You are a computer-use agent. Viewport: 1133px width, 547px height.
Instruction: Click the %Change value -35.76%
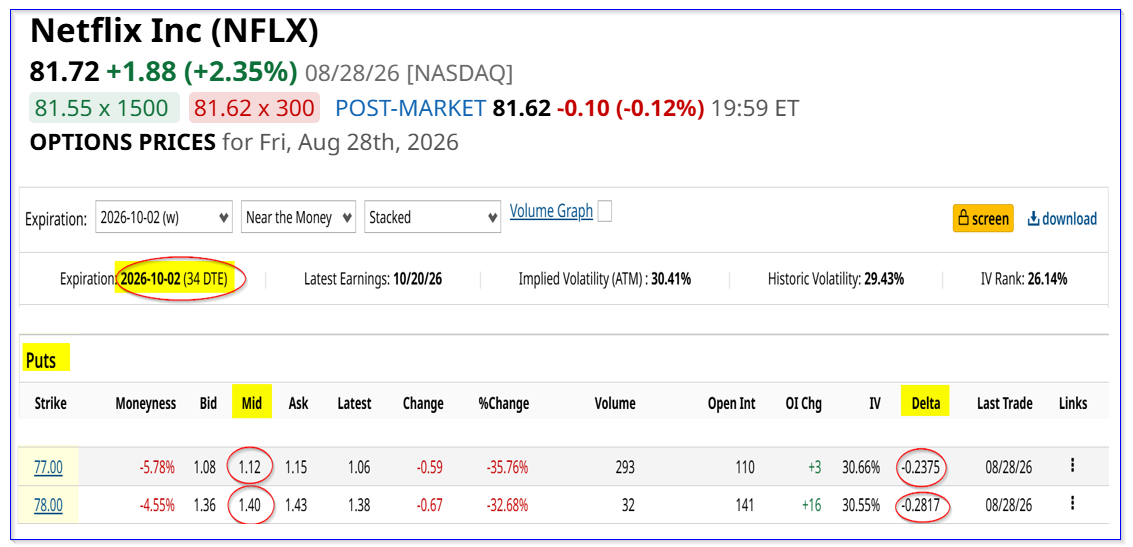pyautogui.click(x=506, y=468)
